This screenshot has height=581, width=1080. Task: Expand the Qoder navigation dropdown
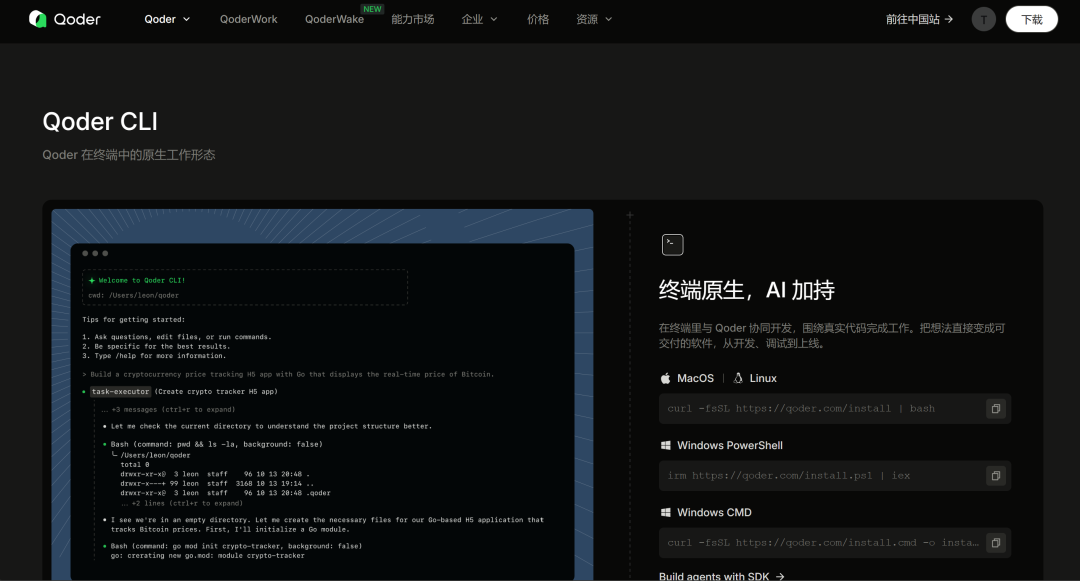pos(167,19)
